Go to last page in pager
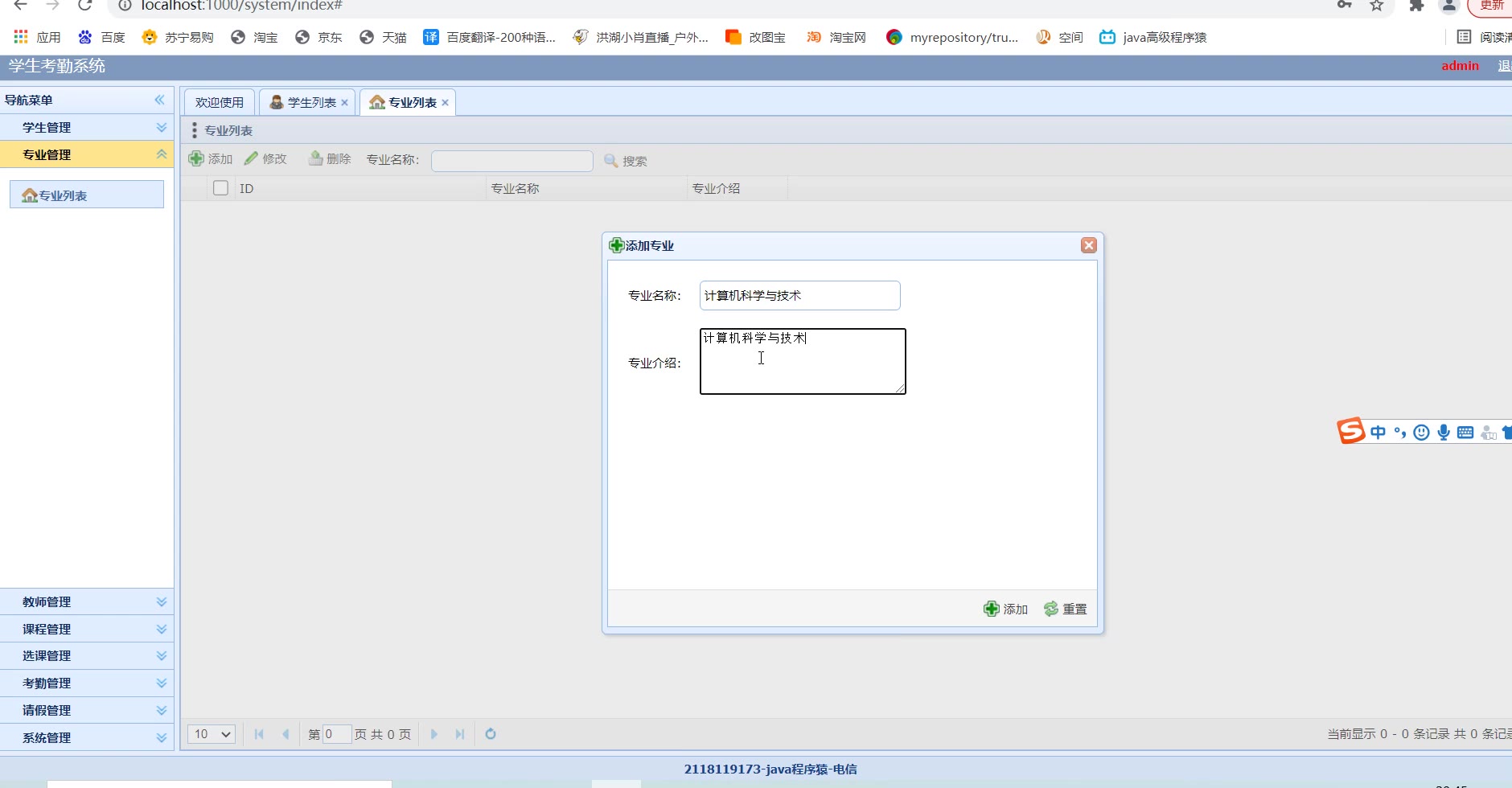 (x=460, y=734)
